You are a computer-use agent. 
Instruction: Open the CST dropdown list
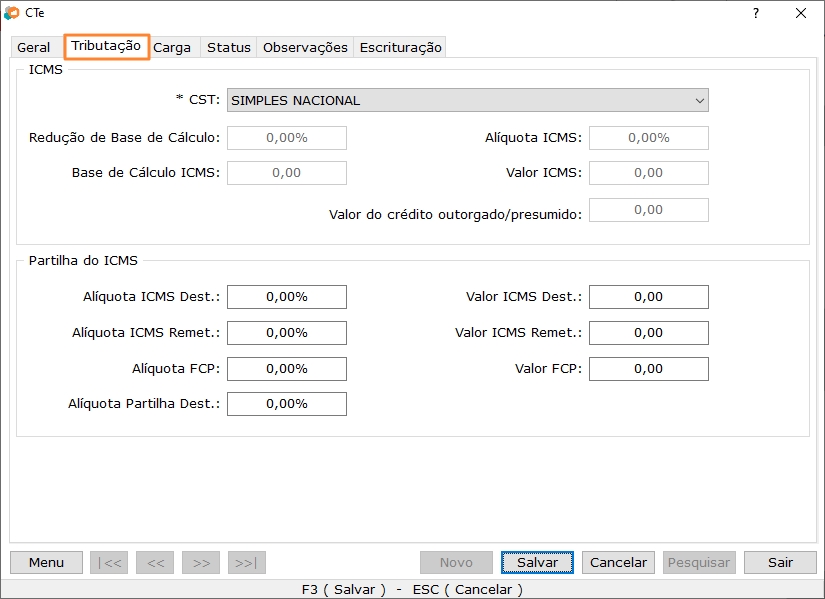point(467,100)
